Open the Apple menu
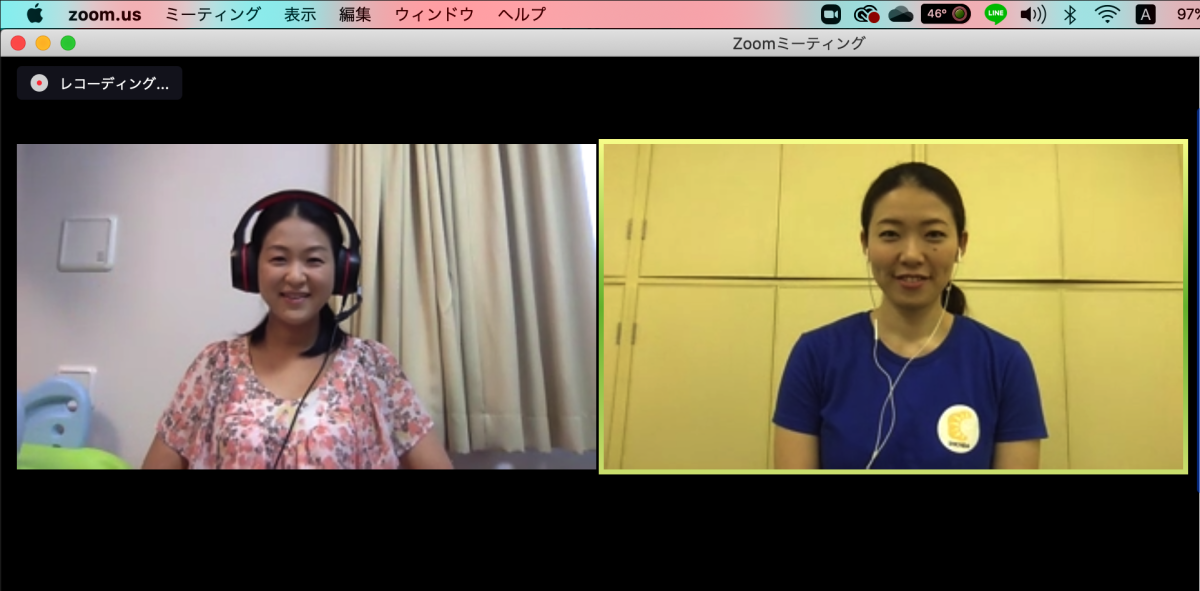The height and width of the screenshot is (591, 1200). click(x=34, y=14)
